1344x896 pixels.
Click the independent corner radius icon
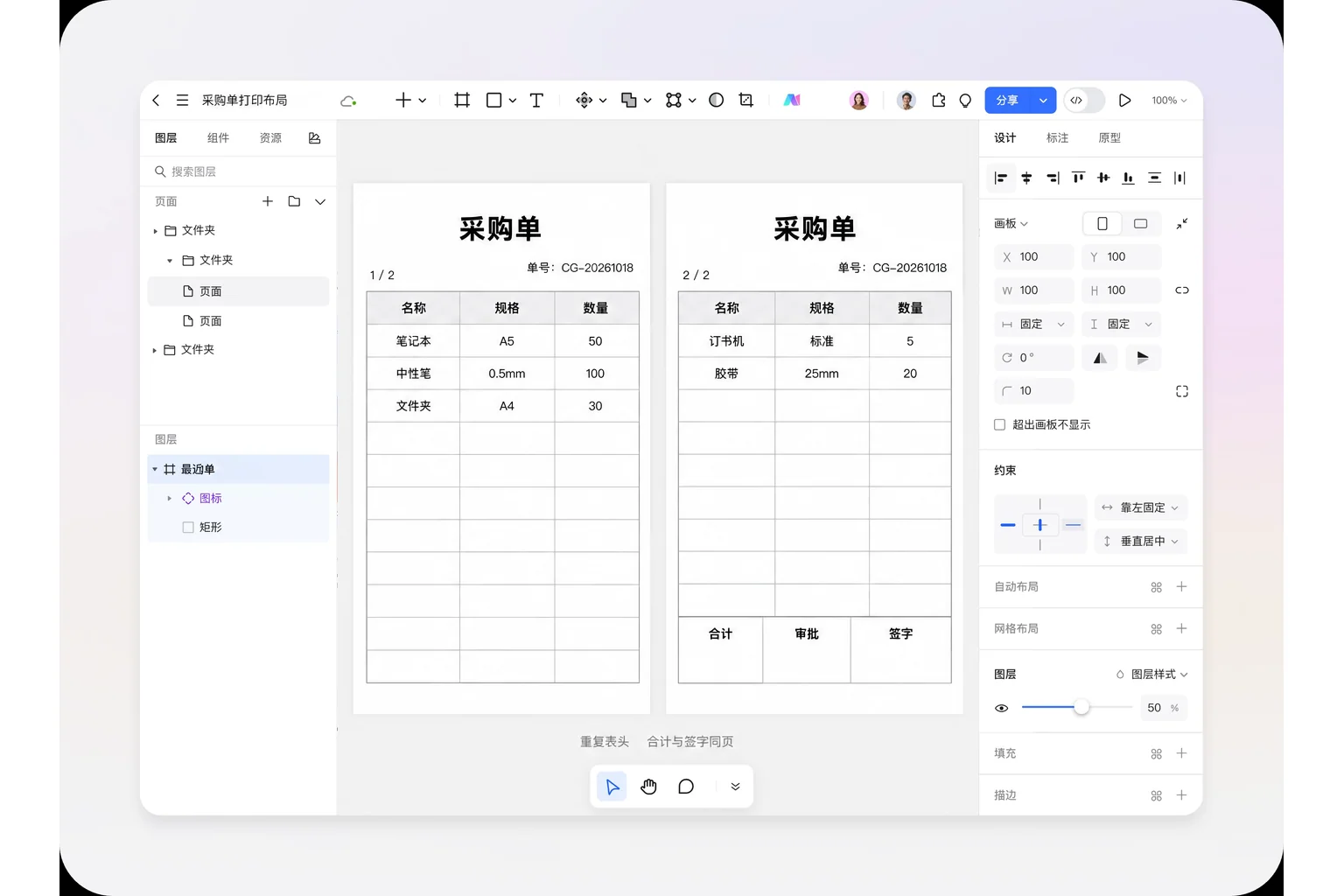pyautogui.click(x=1182, y=391)
